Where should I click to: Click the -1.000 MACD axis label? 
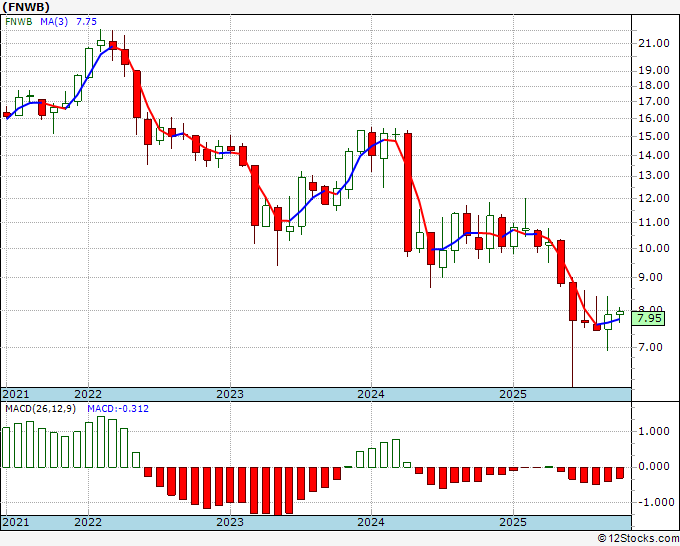pos(654,502)
